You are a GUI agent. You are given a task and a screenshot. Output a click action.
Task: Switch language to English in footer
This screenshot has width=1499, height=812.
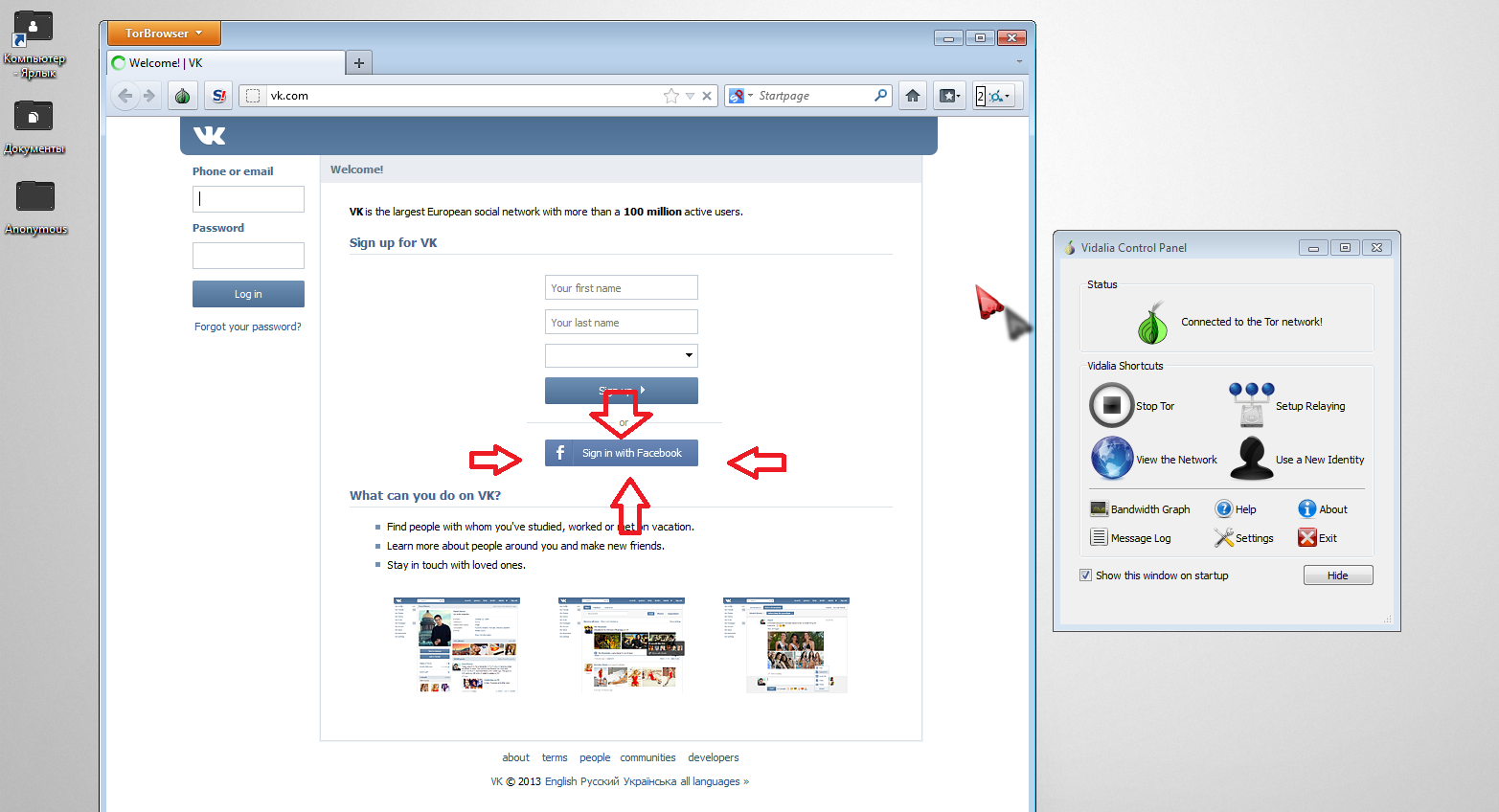coord(561,781)
